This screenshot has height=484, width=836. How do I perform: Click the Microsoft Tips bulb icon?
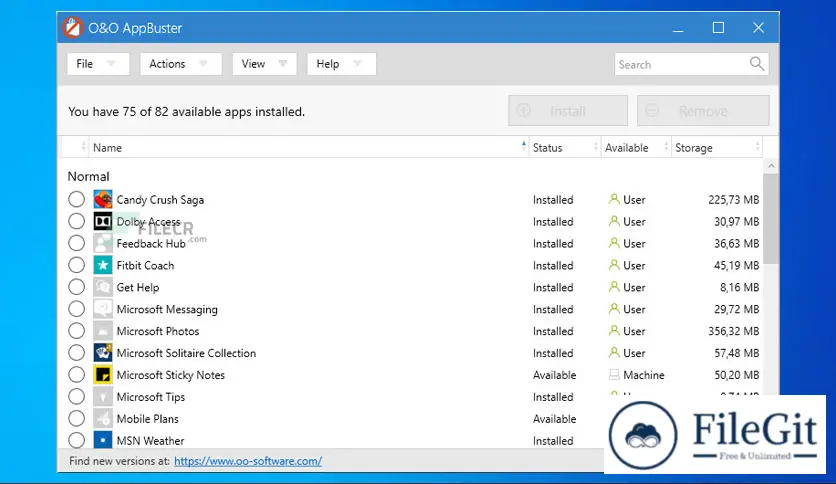(x=103, y=397)
